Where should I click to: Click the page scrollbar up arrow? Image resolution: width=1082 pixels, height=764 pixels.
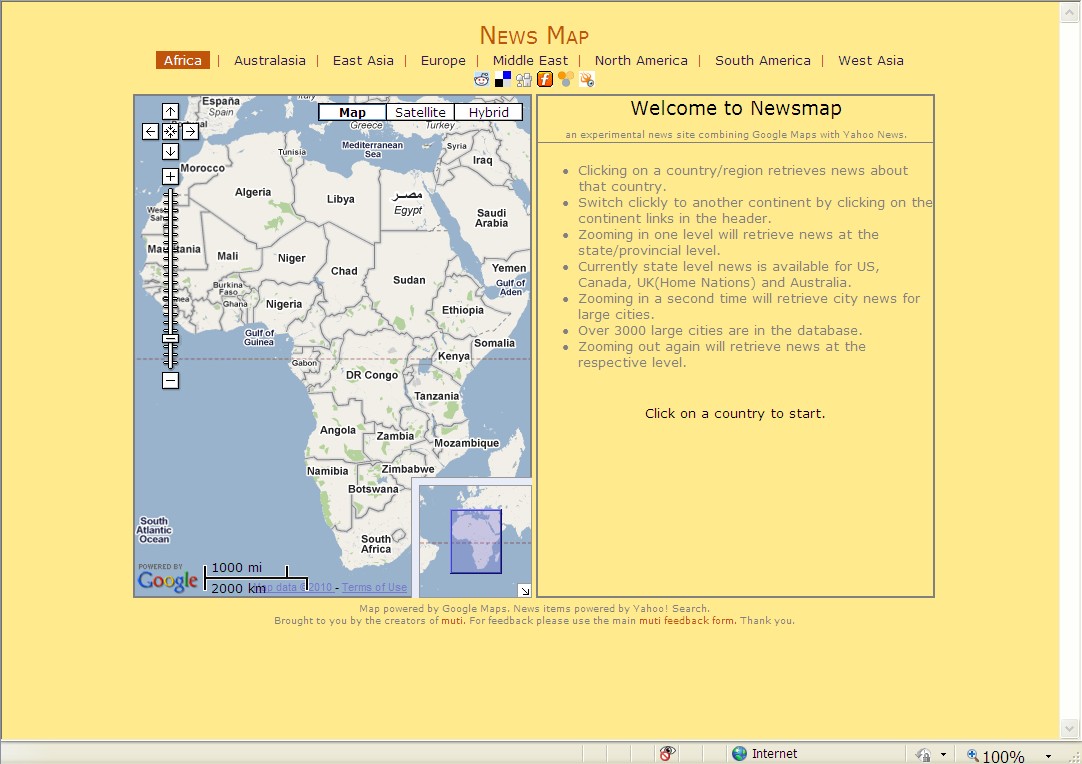click(1070, 12)
